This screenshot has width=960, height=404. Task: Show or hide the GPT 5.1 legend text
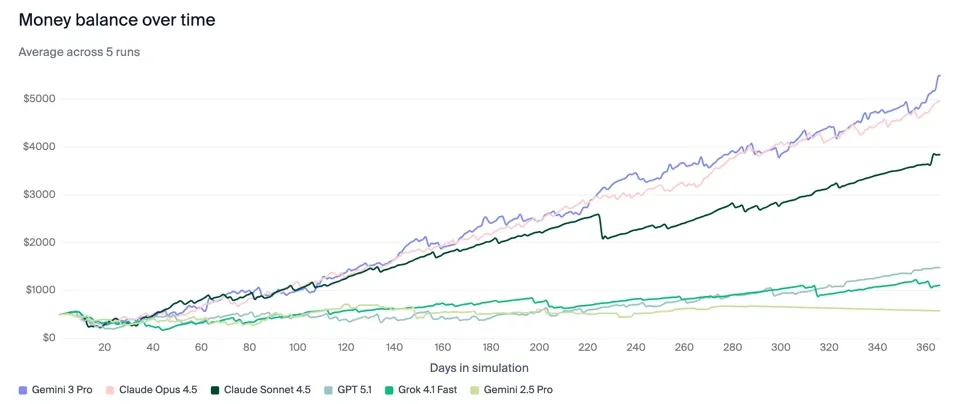point(355,389)
